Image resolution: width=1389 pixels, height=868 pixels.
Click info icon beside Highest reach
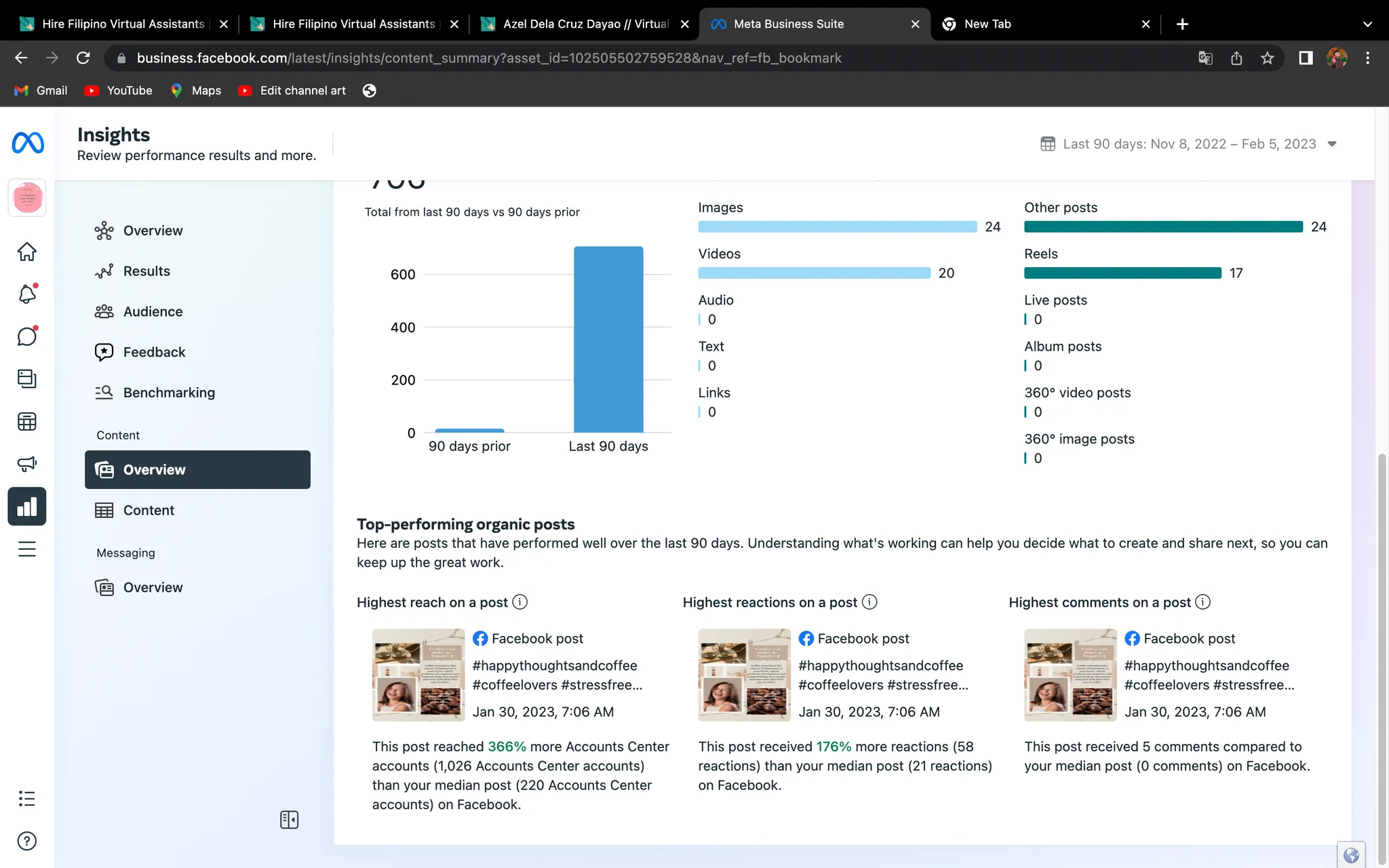[x=520, y=602]
